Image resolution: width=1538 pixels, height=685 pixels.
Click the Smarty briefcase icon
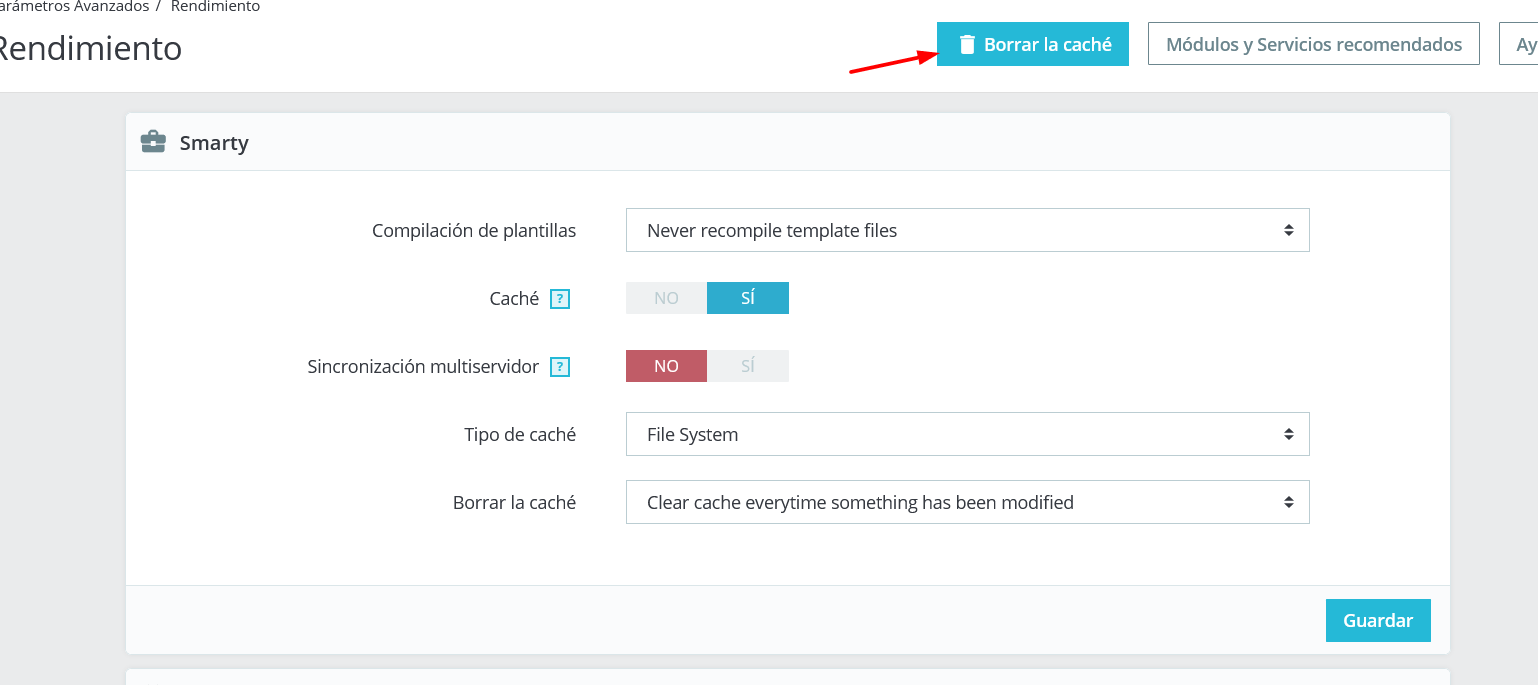tap(153, 142)
